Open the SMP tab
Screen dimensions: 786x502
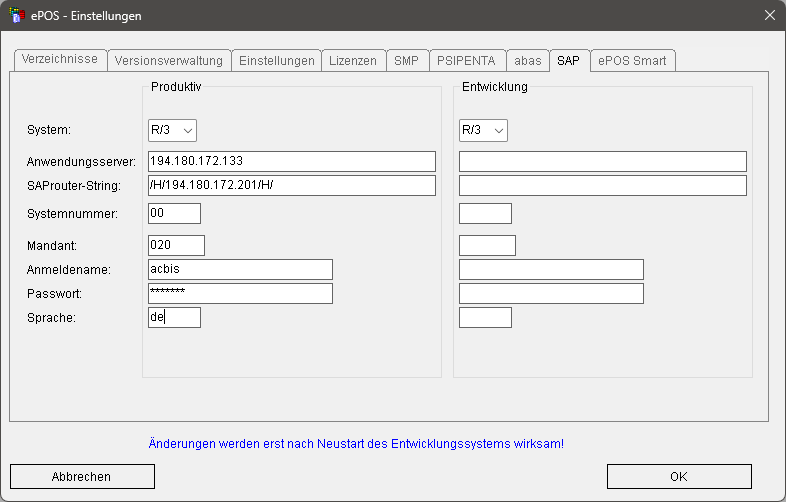coord(407,61)
